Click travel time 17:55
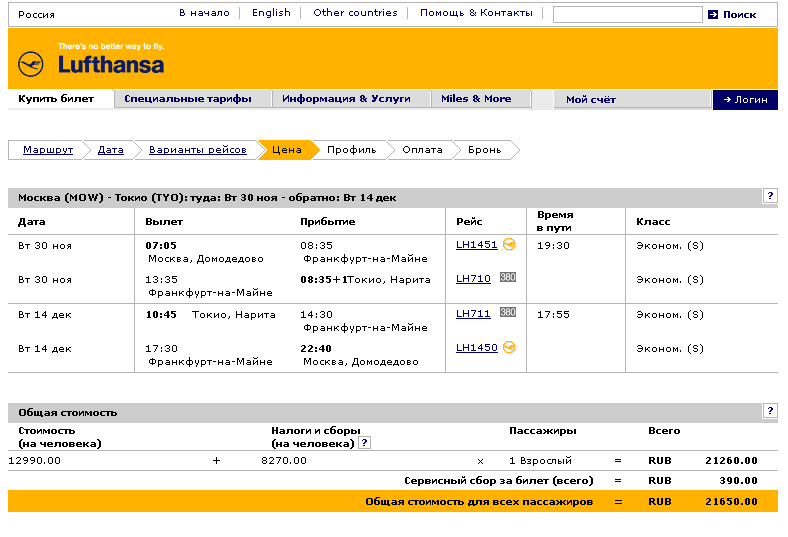The image size is (788, 537). [x=553, y=314]
